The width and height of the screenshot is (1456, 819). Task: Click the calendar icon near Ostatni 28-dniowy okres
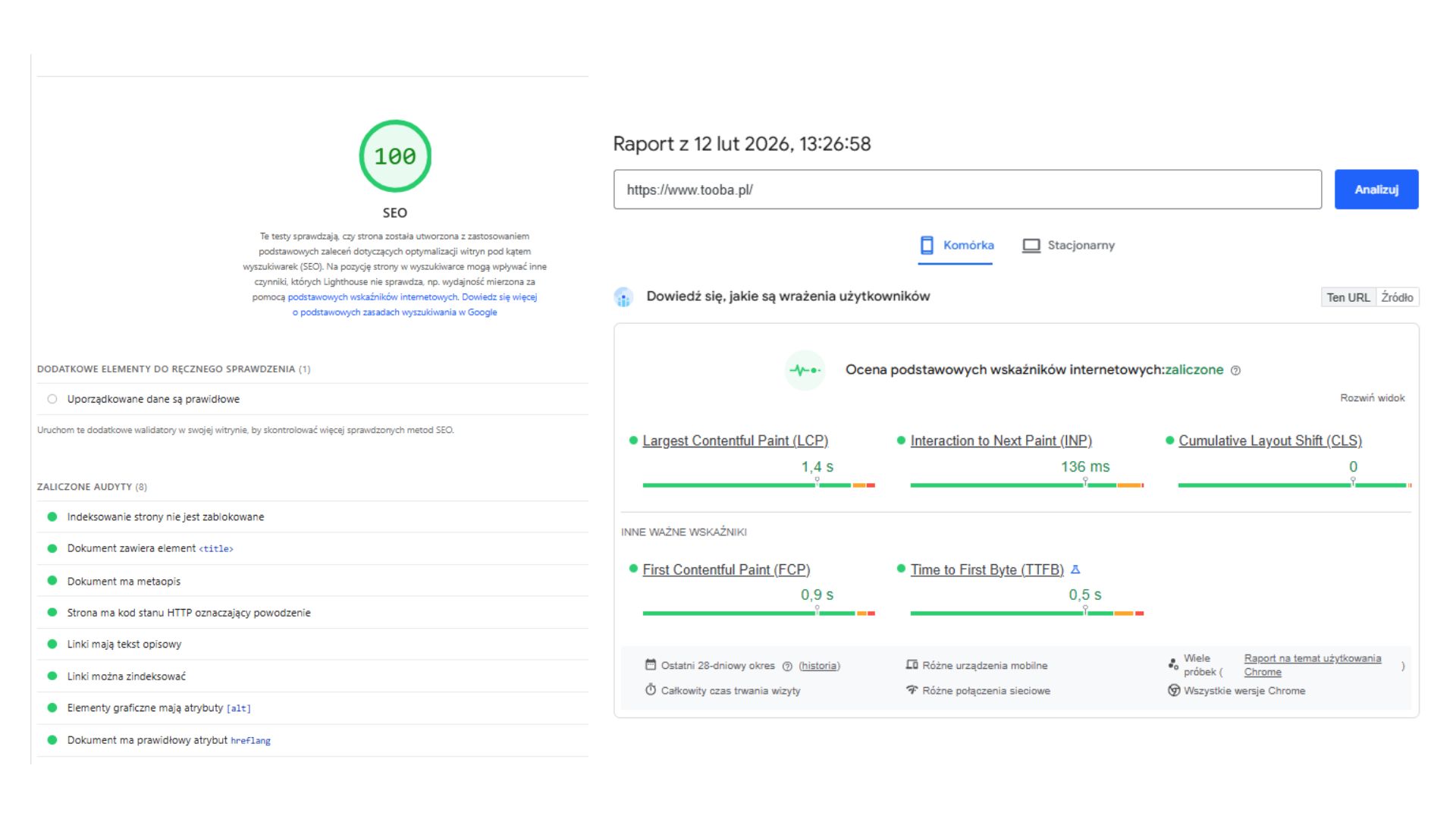(650, 665)
